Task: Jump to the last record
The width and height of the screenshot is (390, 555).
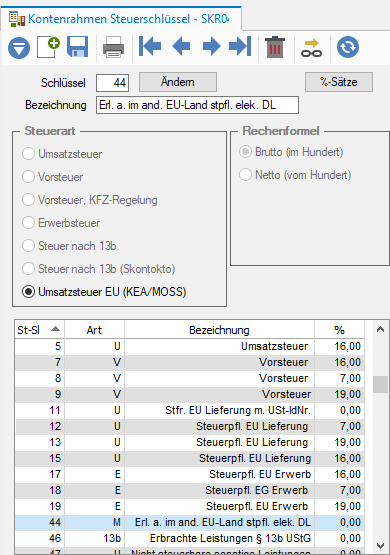Action: click(x=240, y=46)
